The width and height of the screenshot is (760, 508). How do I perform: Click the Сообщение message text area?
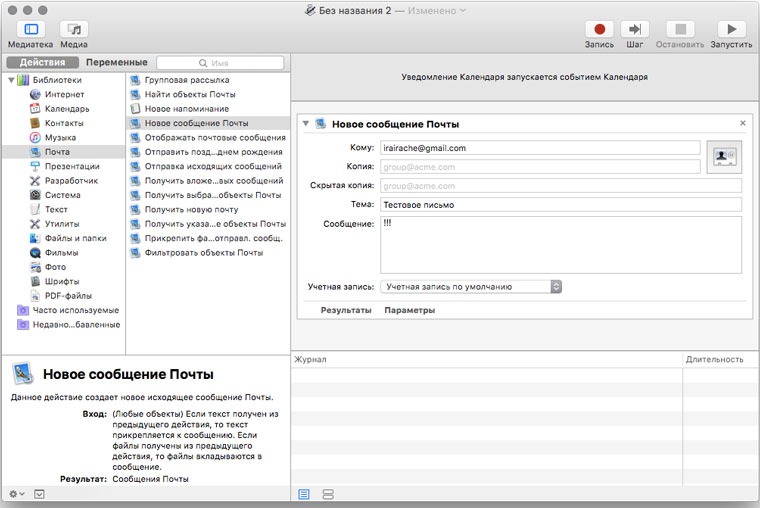[561, 245]
